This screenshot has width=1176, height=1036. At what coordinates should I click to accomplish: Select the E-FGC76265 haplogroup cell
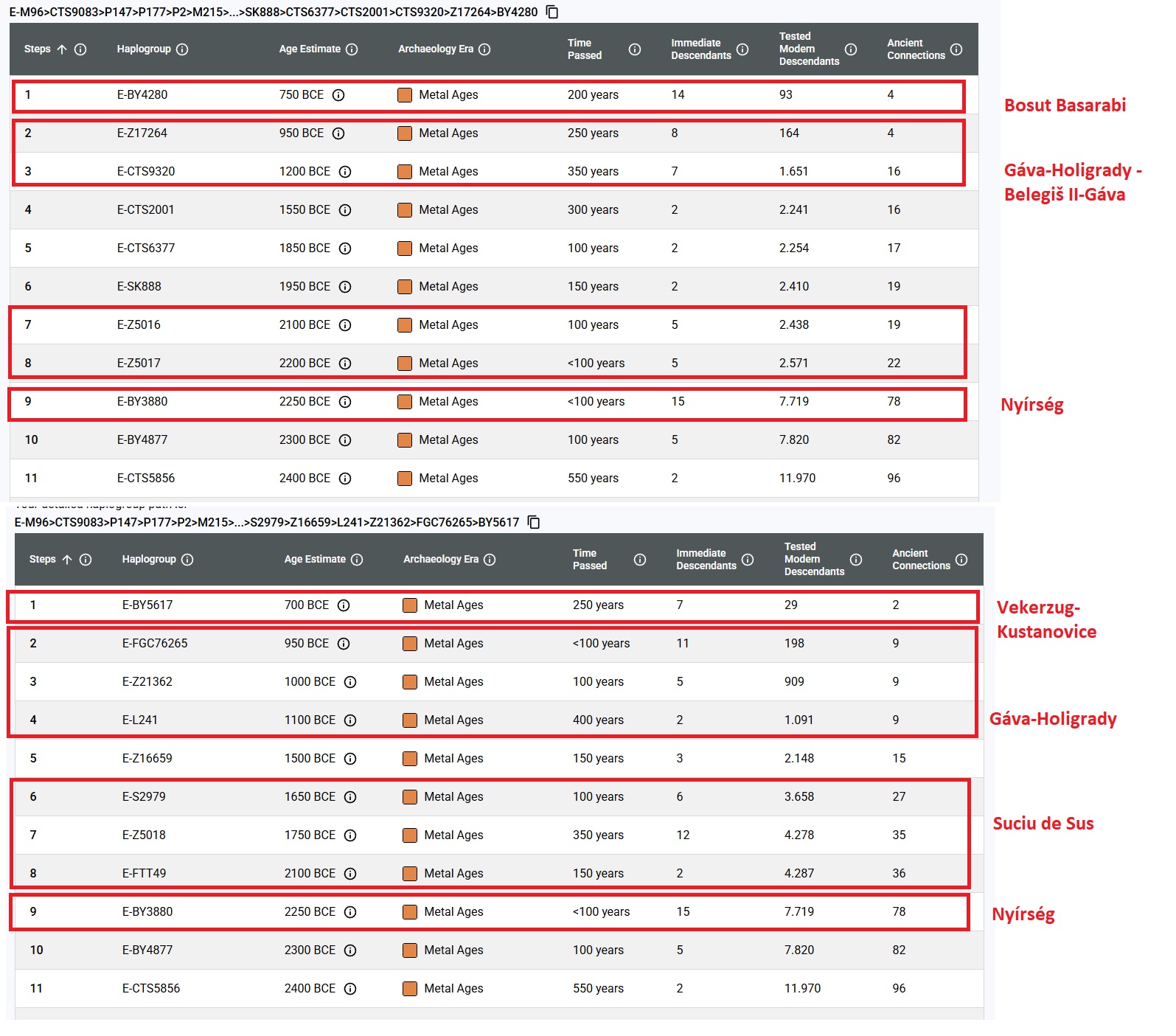[x=155, y=643]
